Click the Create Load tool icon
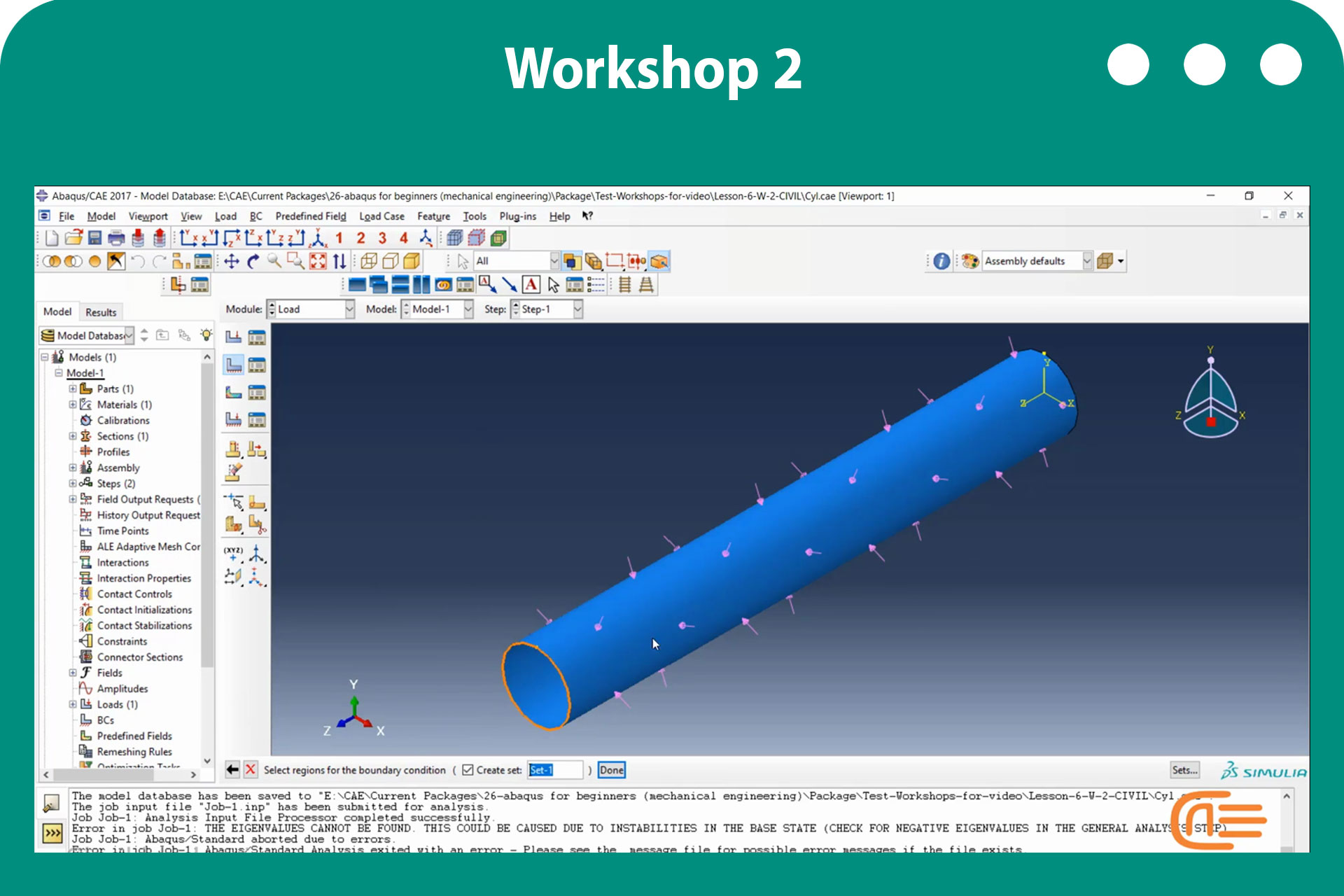This screenshot has width=1344, height=896. pos(233,337)
